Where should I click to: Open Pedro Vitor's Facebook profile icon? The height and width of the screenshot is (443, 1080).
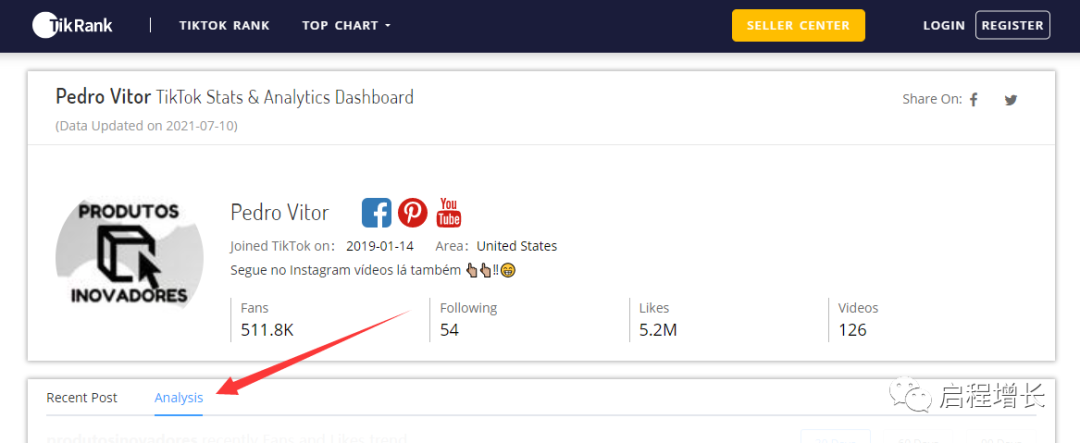tap(377, 213)
